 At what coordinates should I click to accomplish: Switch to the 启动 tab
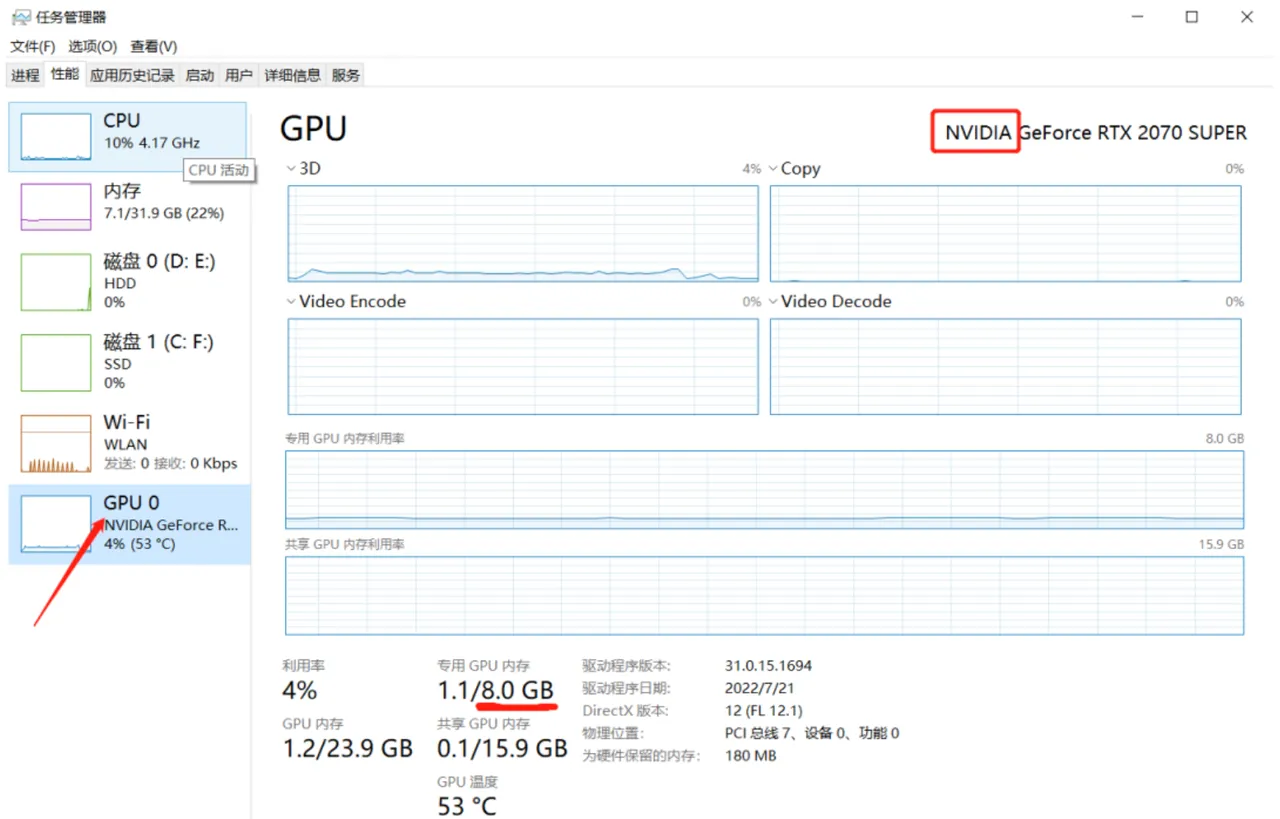click(200, 75)
